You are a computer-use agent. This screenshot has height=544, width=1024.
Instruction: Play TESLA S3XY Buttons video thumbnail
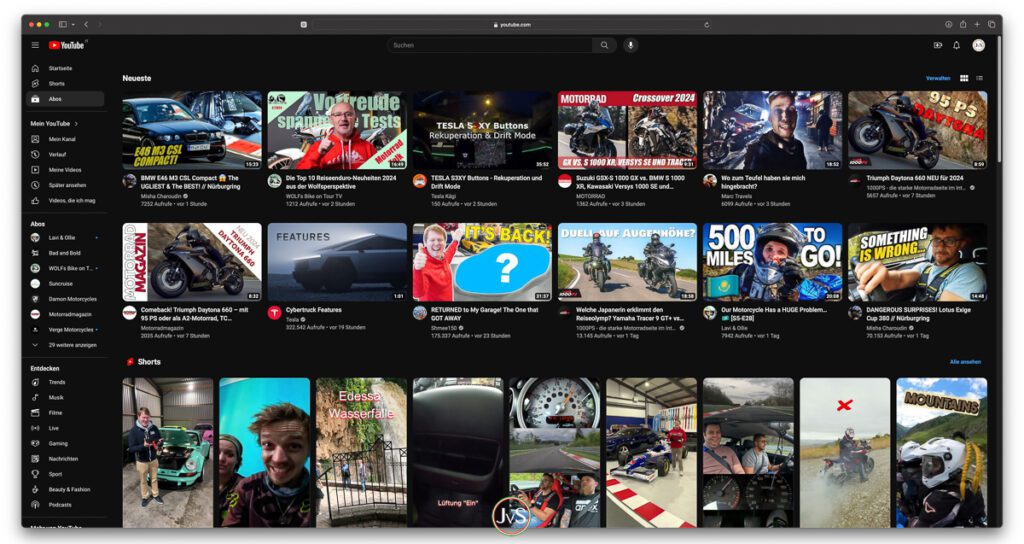pos(482,130)
